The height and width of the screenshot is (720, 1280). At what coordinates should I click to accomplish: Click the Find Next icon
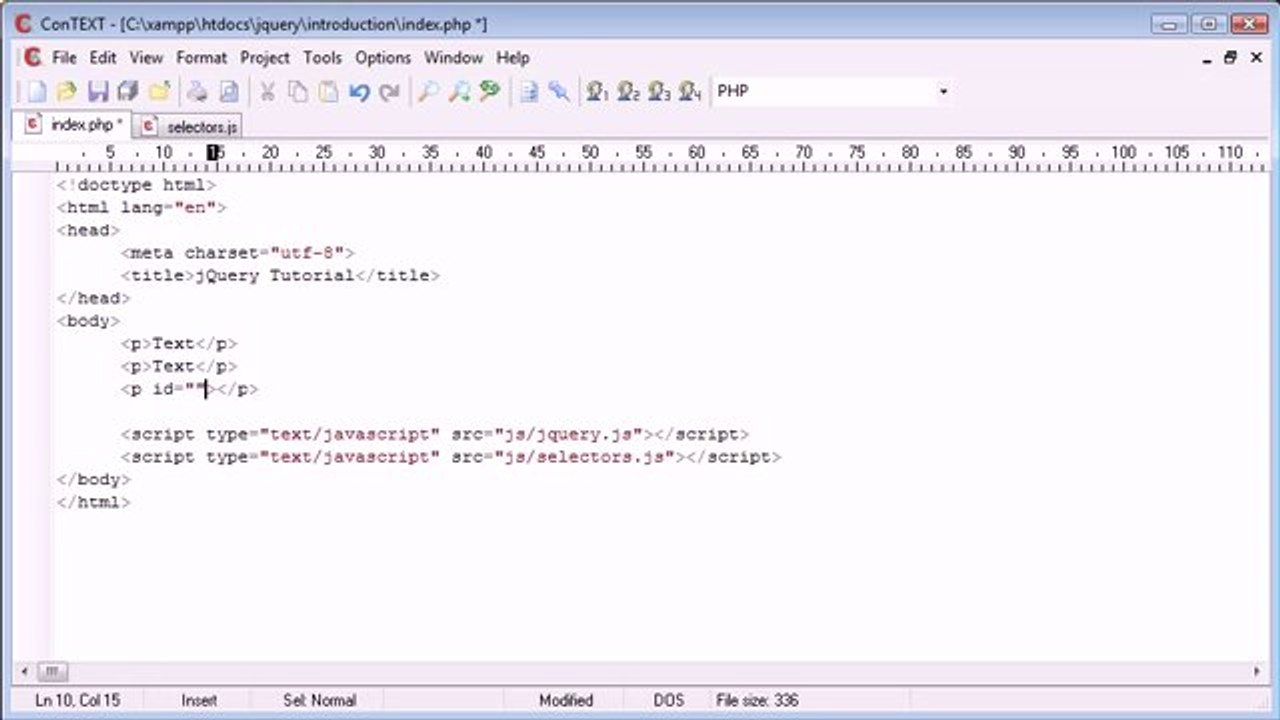(459, 92)
